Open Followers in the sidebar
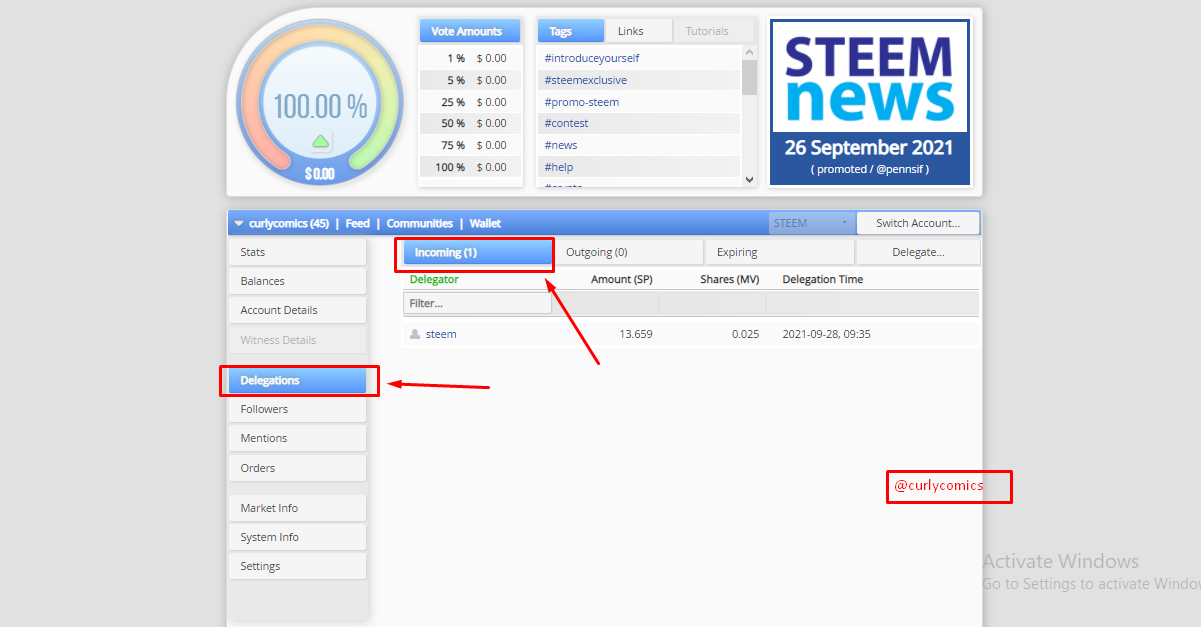1201x627 pixels. (x=297, y=409)
